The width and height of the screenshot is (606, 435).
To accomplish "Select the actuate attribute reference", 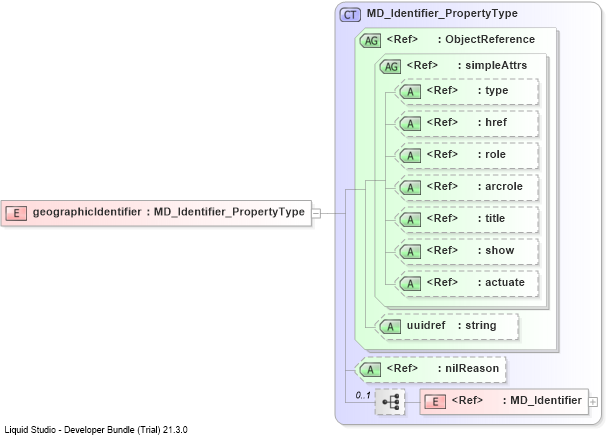I will point(469,284).
